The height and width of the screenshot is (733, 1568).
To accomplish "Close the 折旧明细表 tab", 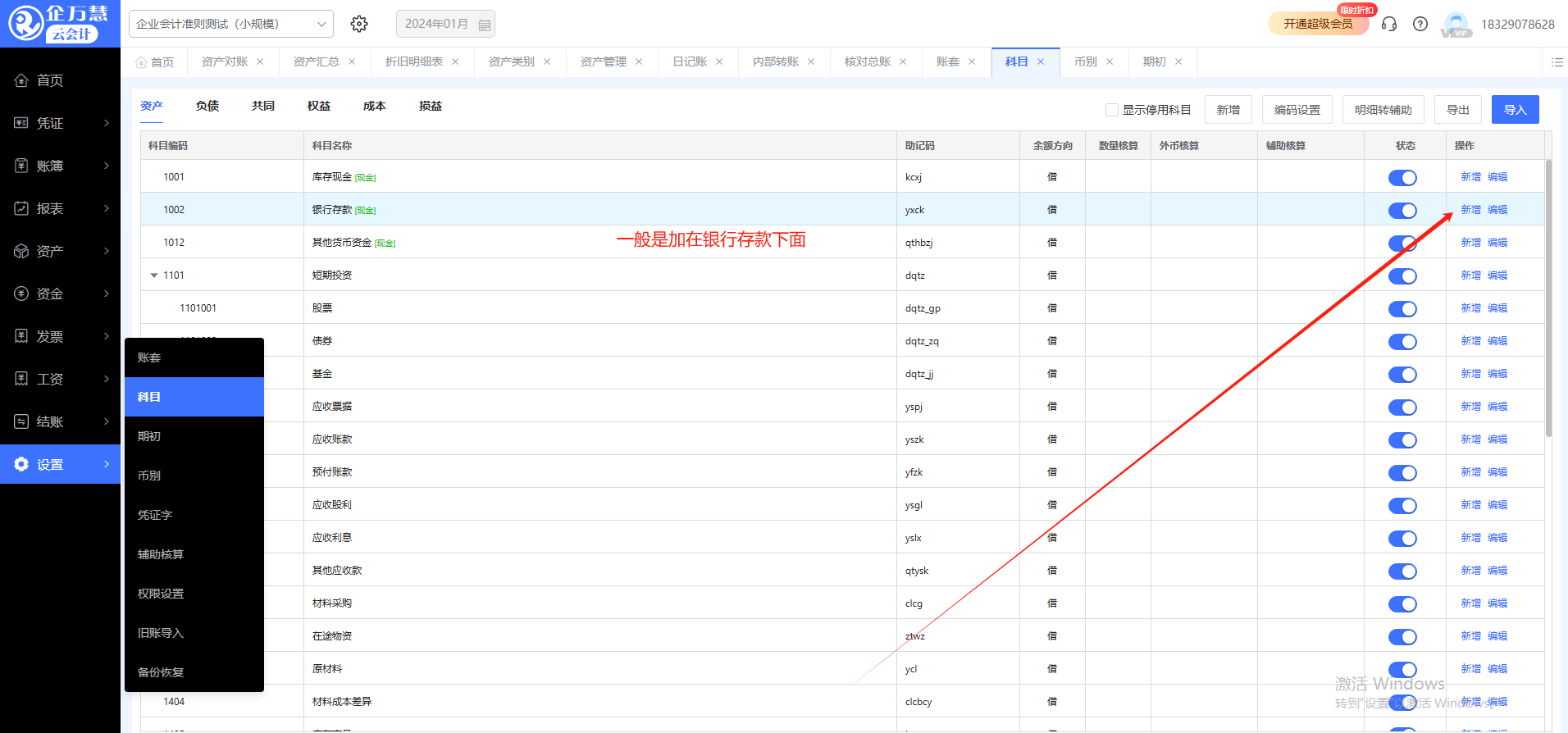I will point(455,61).
